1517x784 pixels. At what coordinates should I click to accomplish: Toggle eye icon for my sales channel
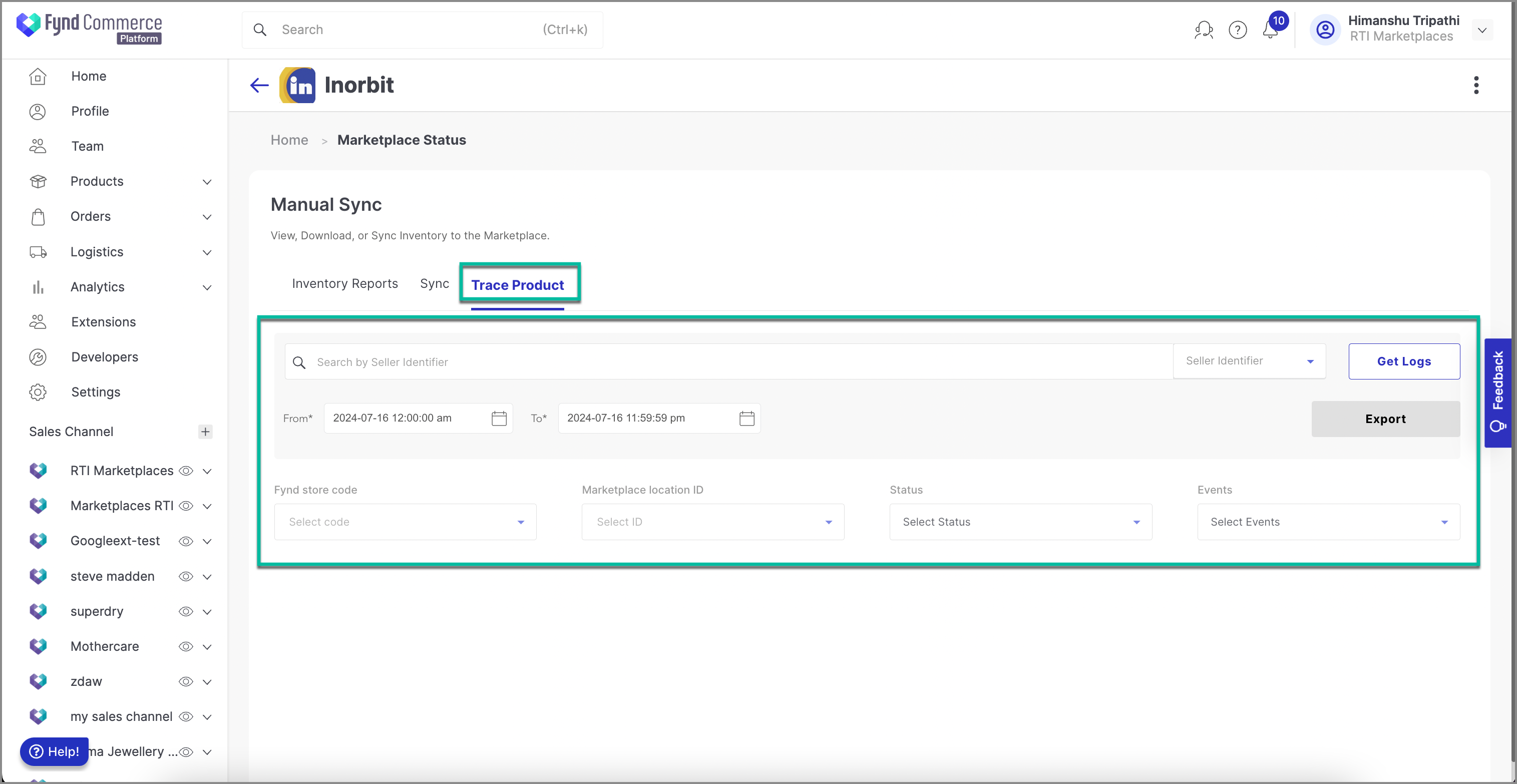pos(186,717)
